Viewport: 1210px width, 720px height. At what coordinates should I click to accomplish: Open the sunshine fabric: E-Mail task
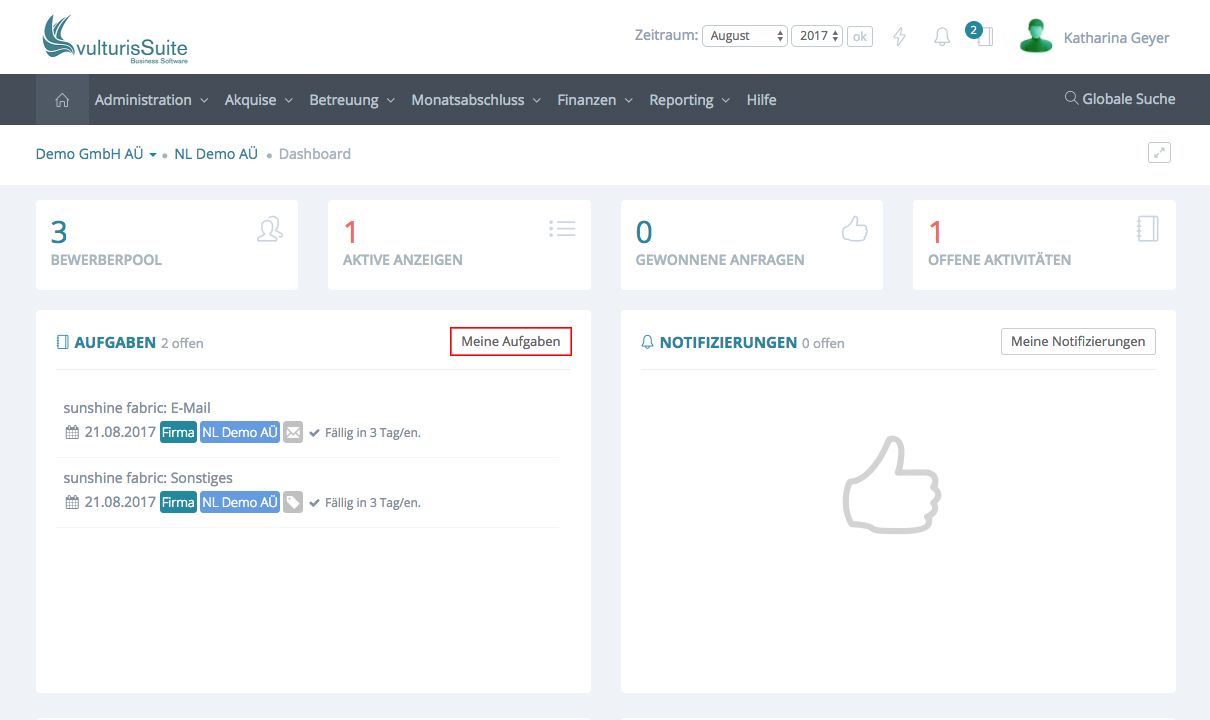tap(137, 408)
